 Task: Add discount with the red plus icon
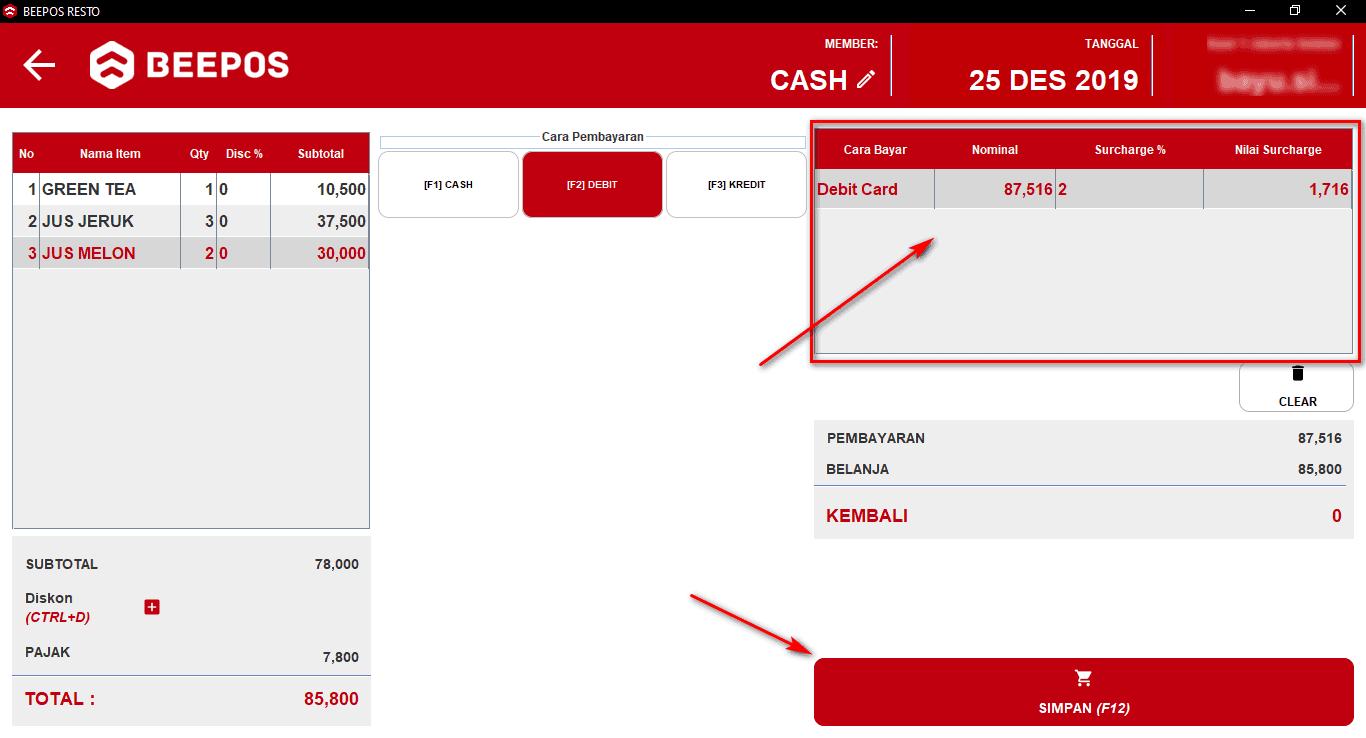point(152,607)
